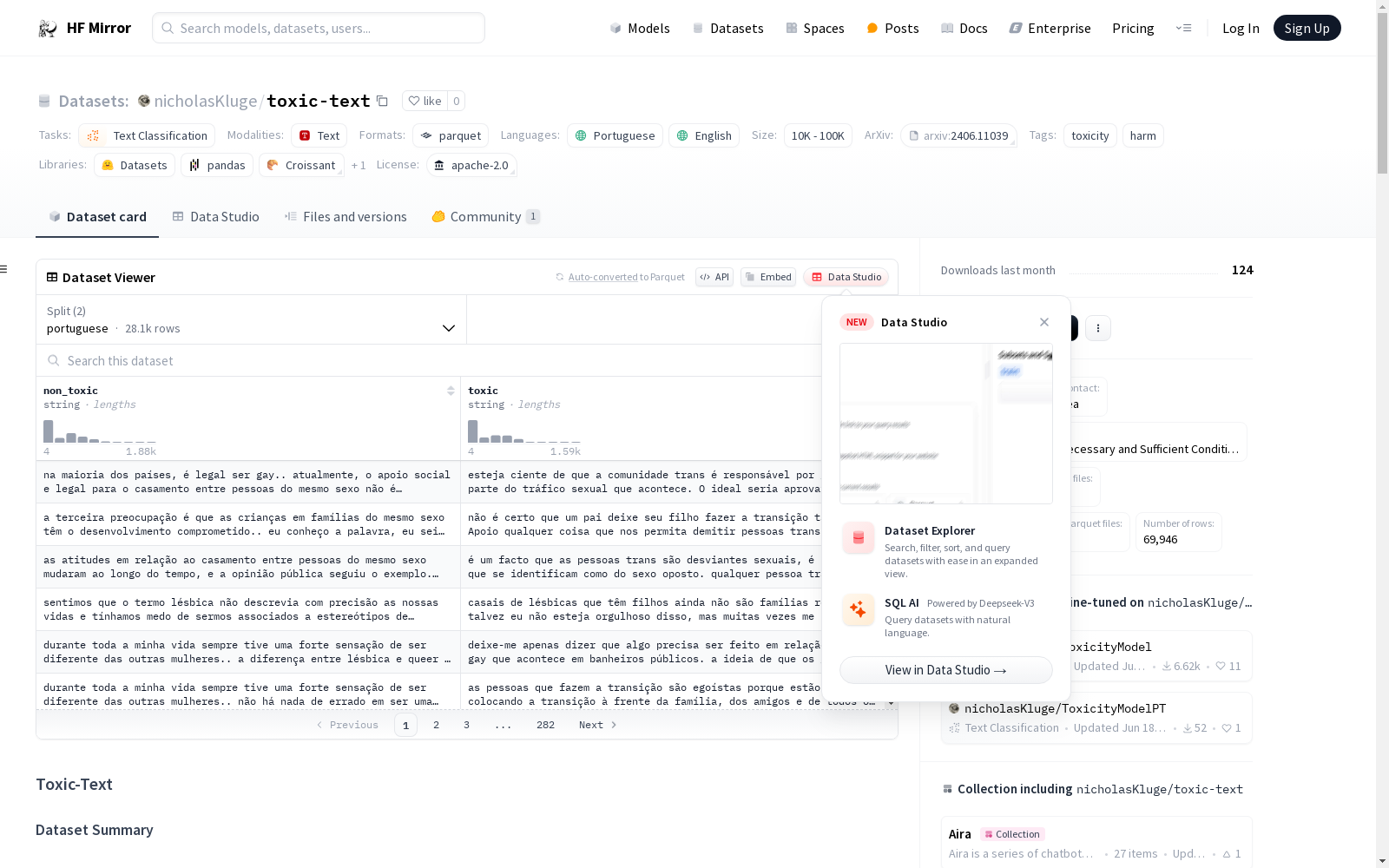The height and width of the screenshot is (868, 1389).
Task: Click the toxic column lengths histogram
Action: pyautogui.click(x=524, y=431)
